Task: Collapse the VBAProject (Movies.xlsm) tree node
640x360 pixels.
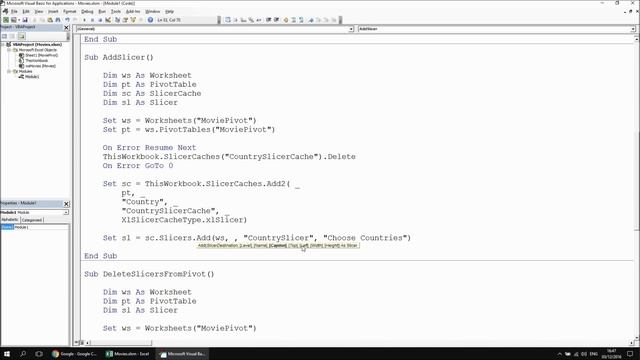Action: (3, 44)
